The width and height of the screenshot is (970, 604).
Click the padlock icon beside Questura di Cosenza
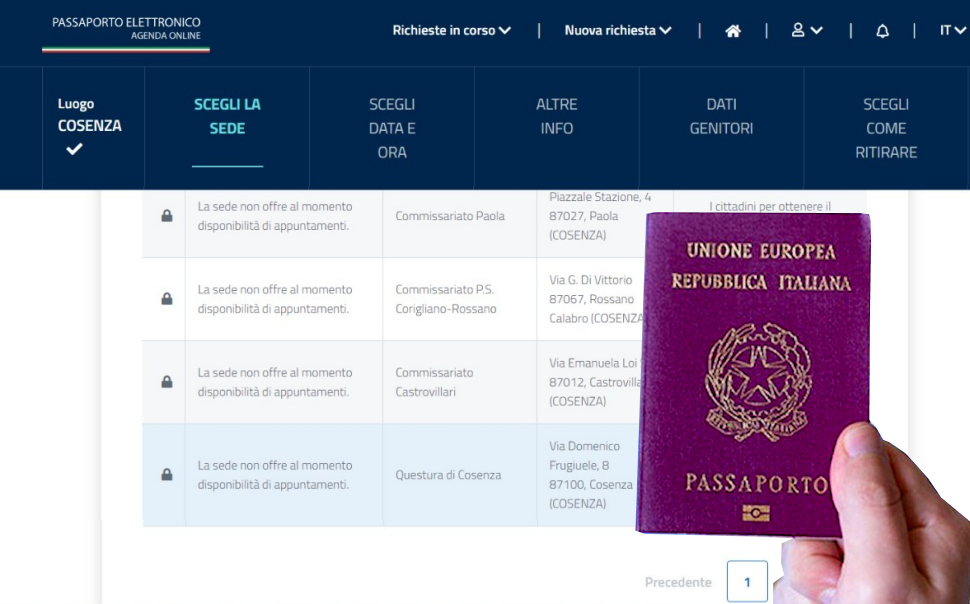165,472
